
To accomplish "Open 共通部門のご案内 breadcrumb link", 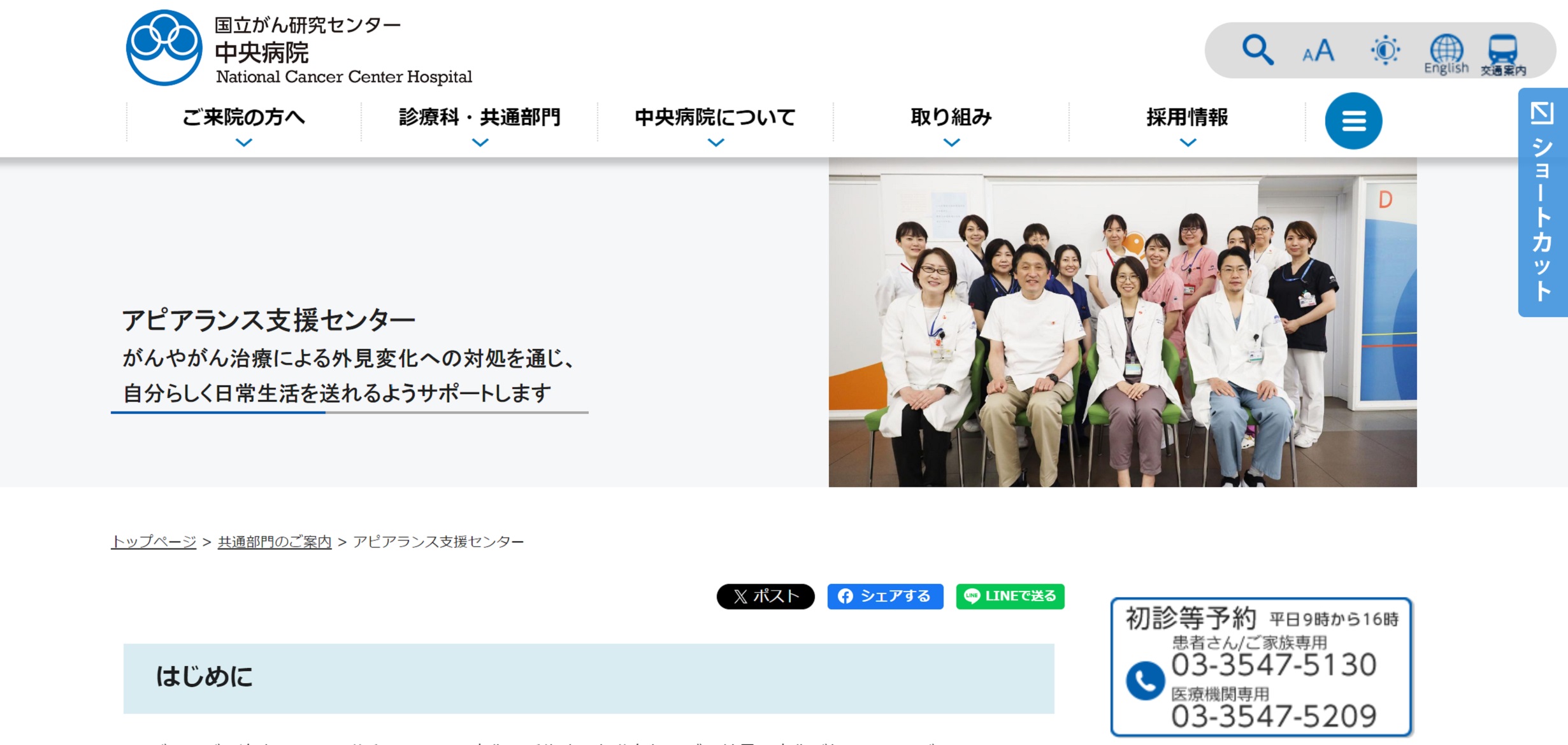I will pyautogui.click(x=274, y=541).
